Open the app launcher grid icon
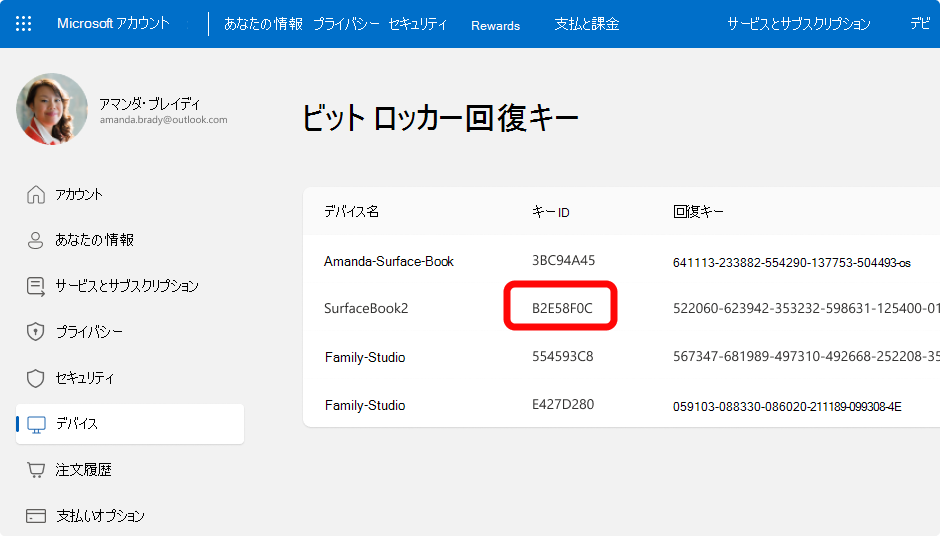The height and width of the screenshot is (536, 940). click(23, 23)
